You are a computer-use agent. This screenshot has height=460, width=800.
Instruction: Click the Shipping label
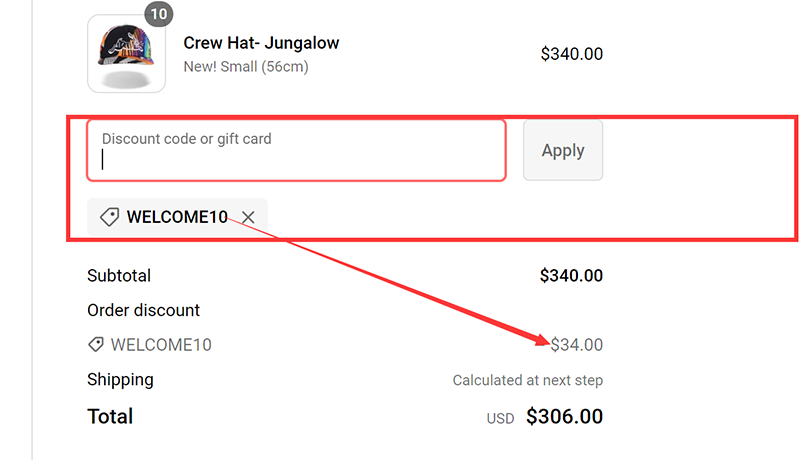[x=120, y=380]
